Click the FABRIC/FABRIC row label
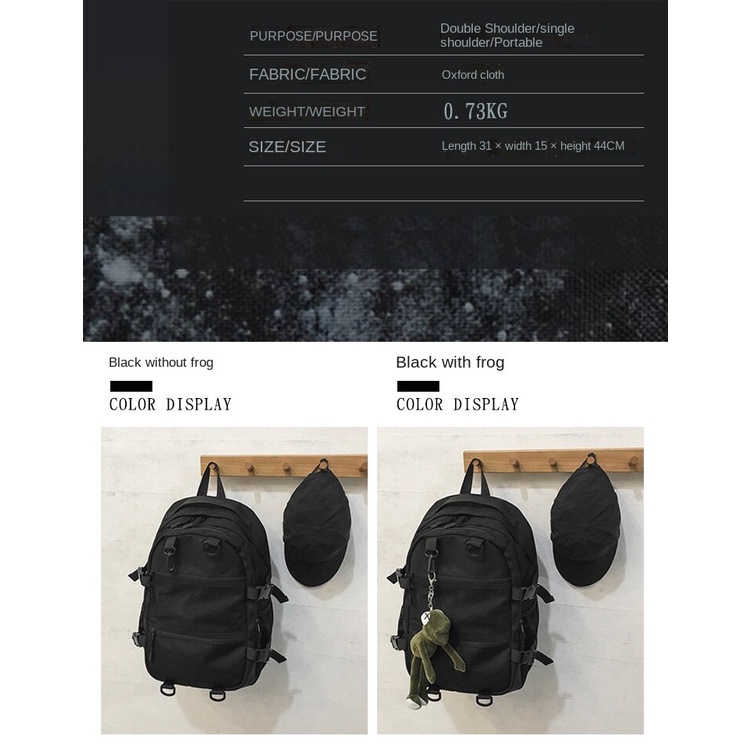Image resolution: width=750 pixels, height=750 pixels. tap(308, 74)
